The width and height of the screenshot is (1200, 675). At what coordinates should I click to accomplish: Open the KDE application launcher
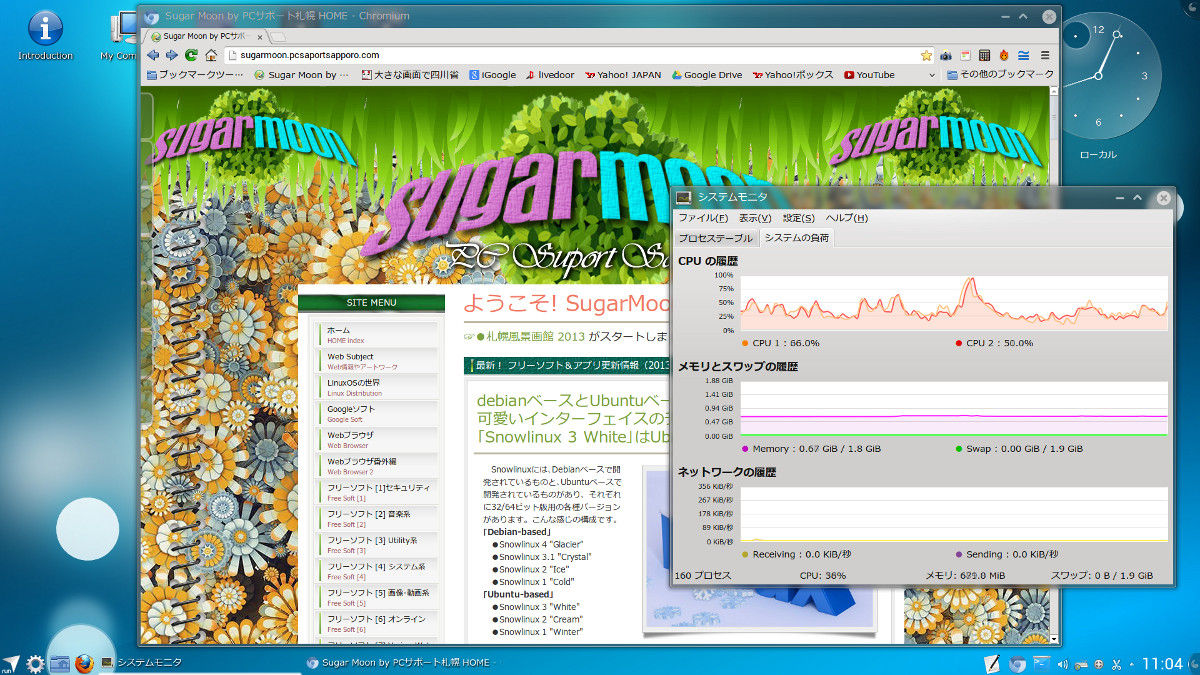pyautogui.click(x=10, y=662)
